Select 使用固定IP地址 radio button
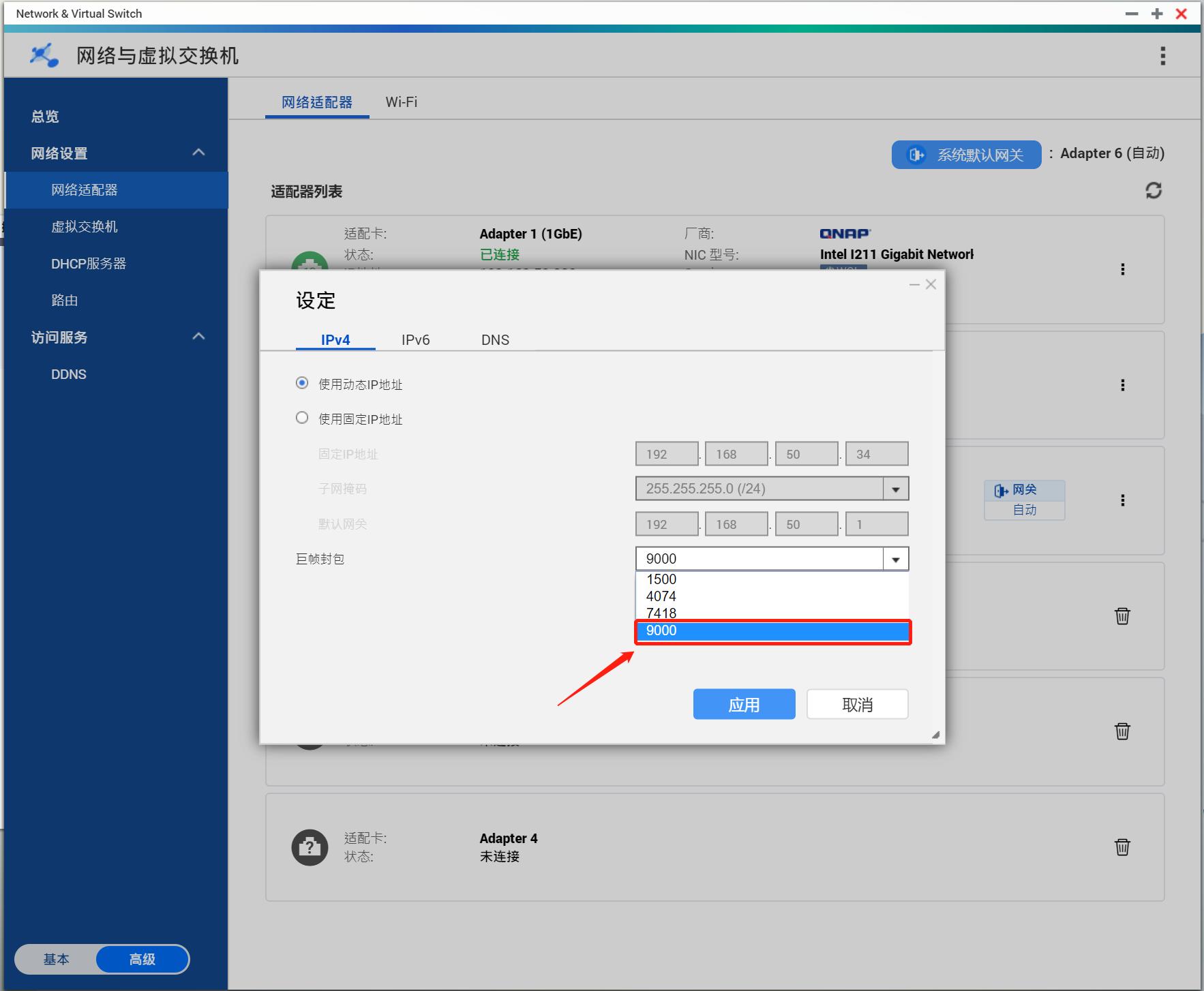This screenshot has width=1204, height=991. coord(302,418)
